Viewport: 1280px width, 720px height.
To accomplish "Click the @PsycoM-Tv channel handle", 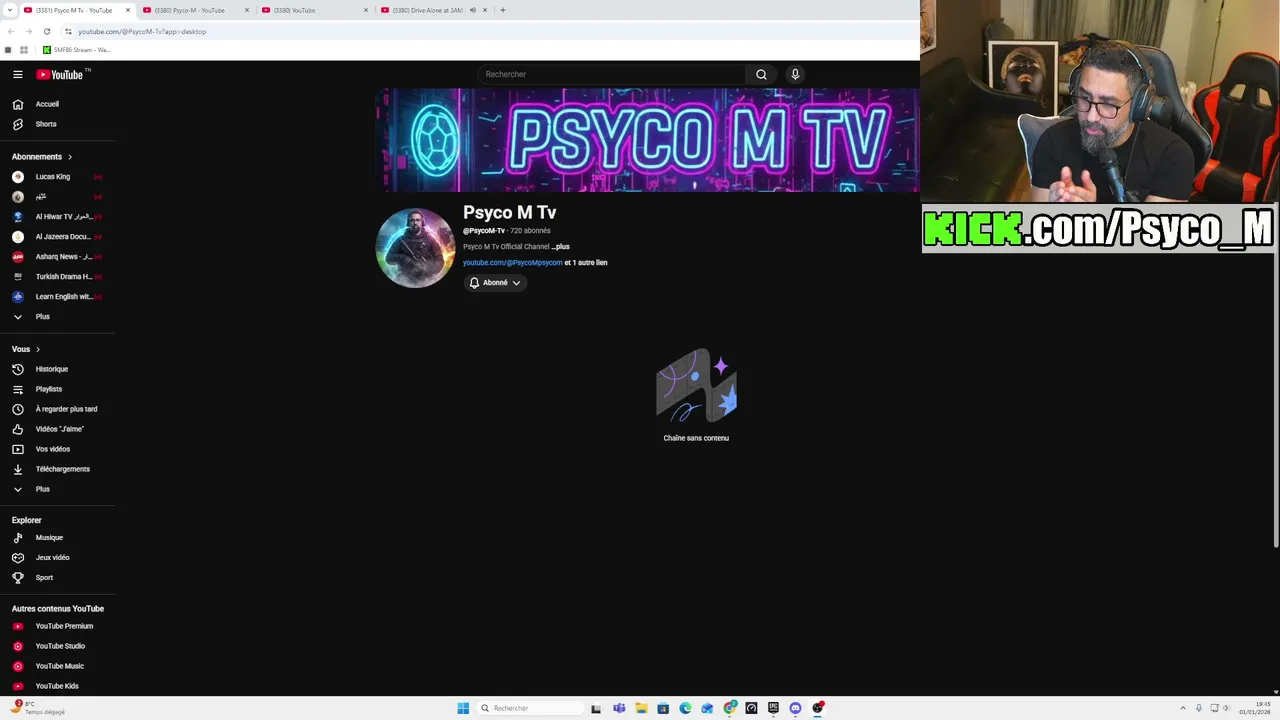I will [x=484, y=231].
